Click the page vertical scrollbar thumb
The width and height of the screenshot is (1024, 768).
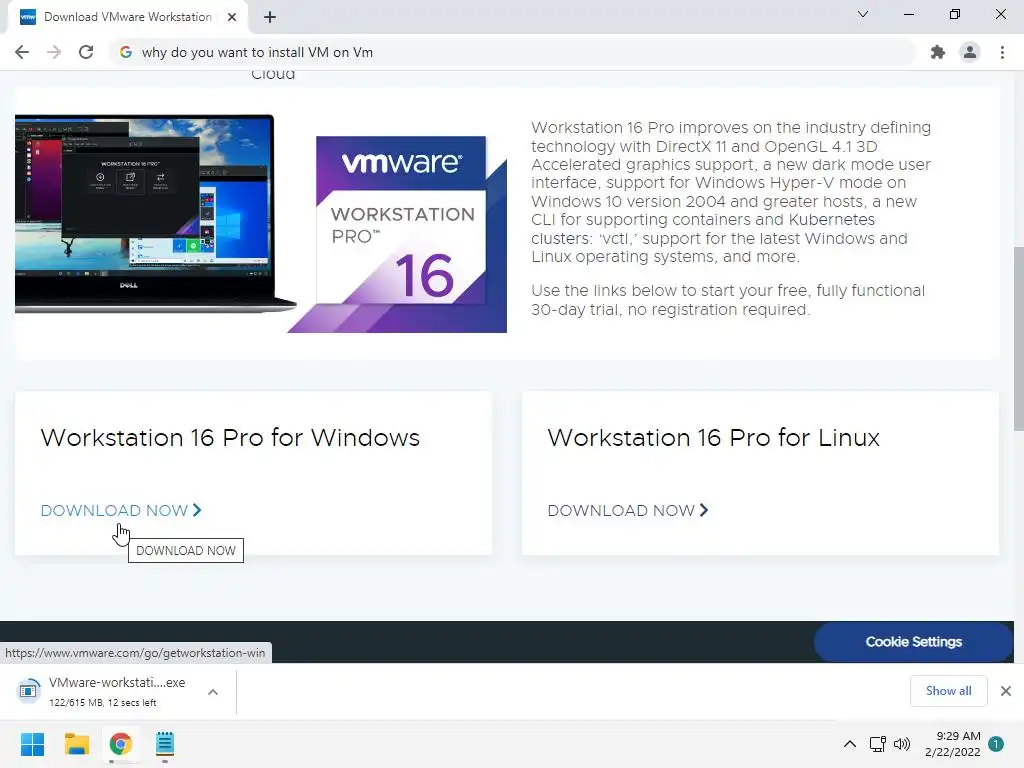point(1019,338)
